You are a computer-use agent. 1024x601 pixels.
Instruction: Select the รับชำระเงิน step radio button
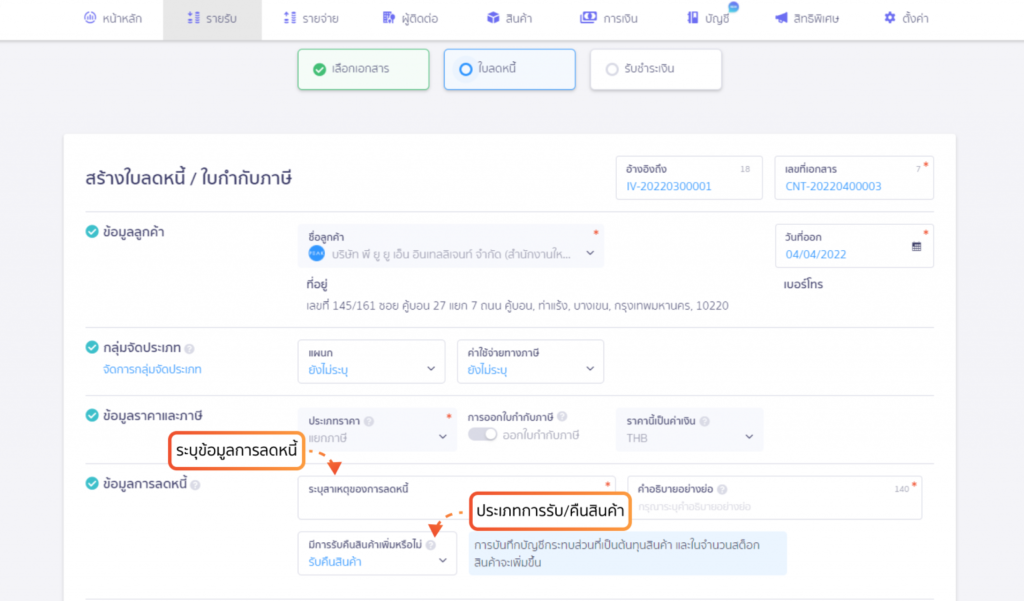coord(612,69)
